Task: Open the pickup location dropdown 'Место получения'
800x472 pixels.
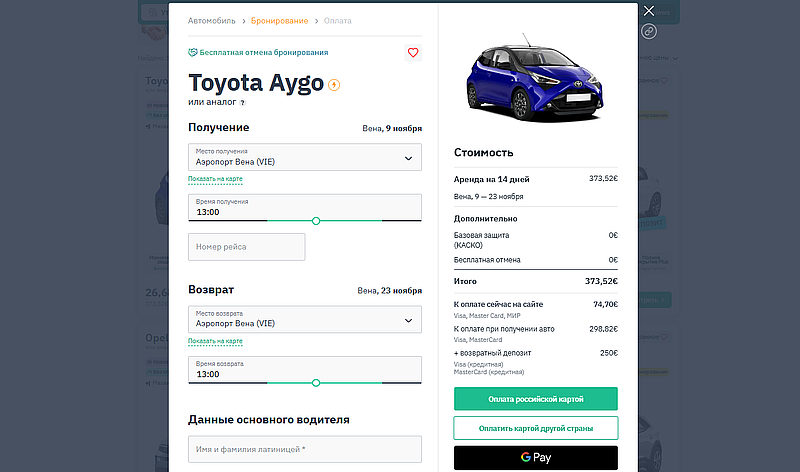Action: point(305,157)
